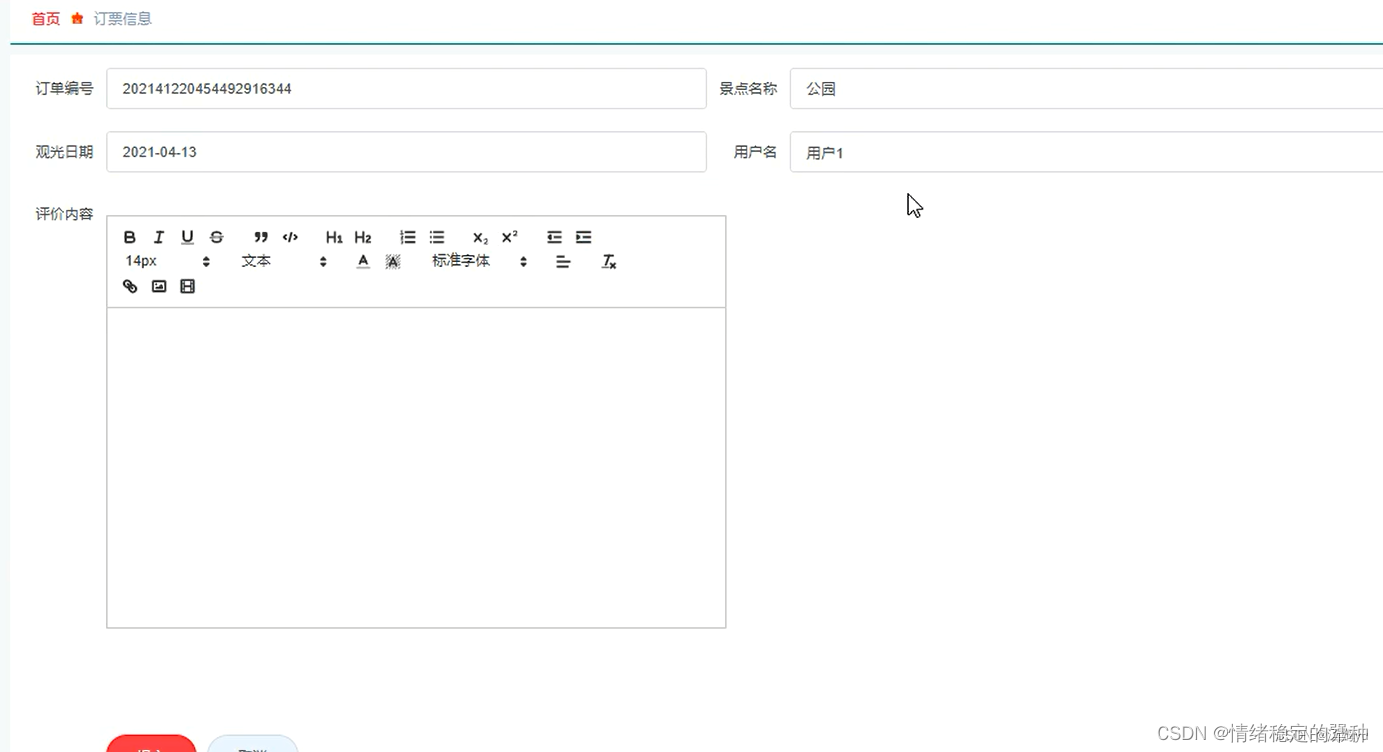
Task: Click the 景点名称 input field
Action: [1086, 89]
